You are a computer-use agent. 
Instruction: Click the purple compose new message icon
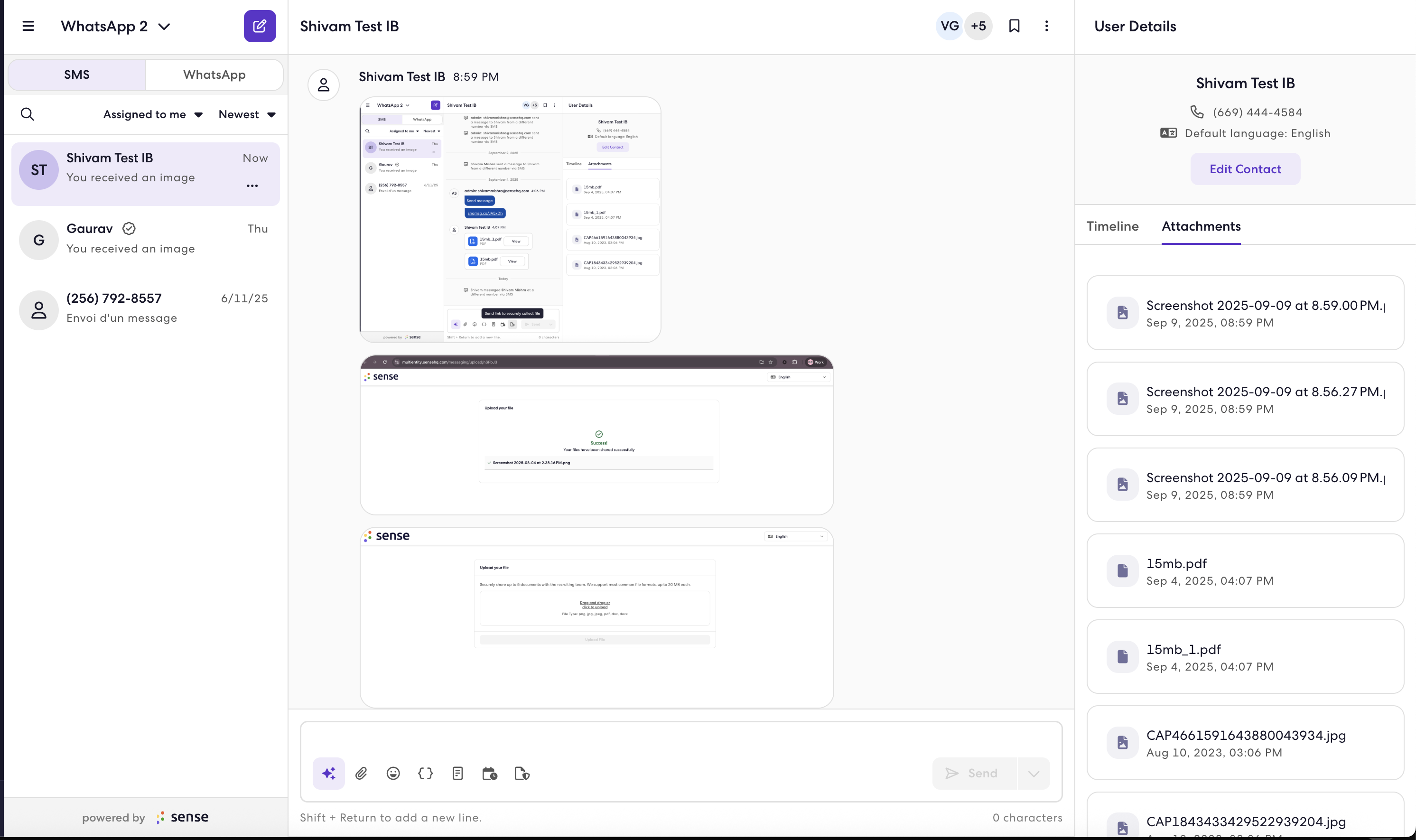(260, 26)
